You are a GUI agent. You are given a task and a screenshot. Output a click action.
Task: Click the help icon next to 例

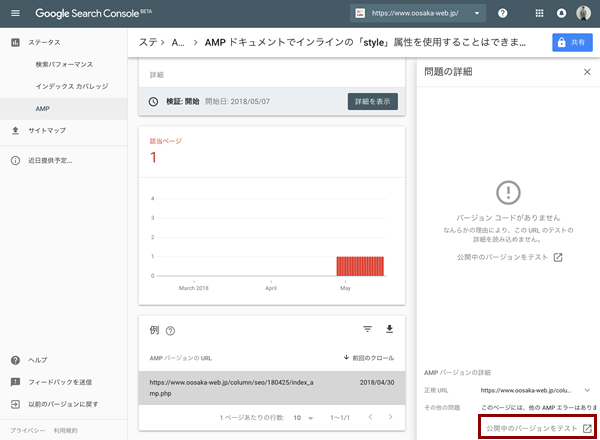point(170,331)
